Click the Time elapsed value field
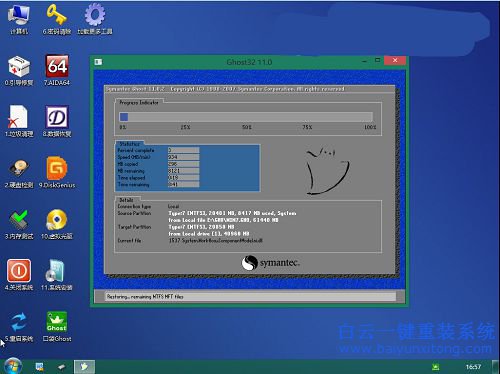500x374 pixels. click(183, 178)
